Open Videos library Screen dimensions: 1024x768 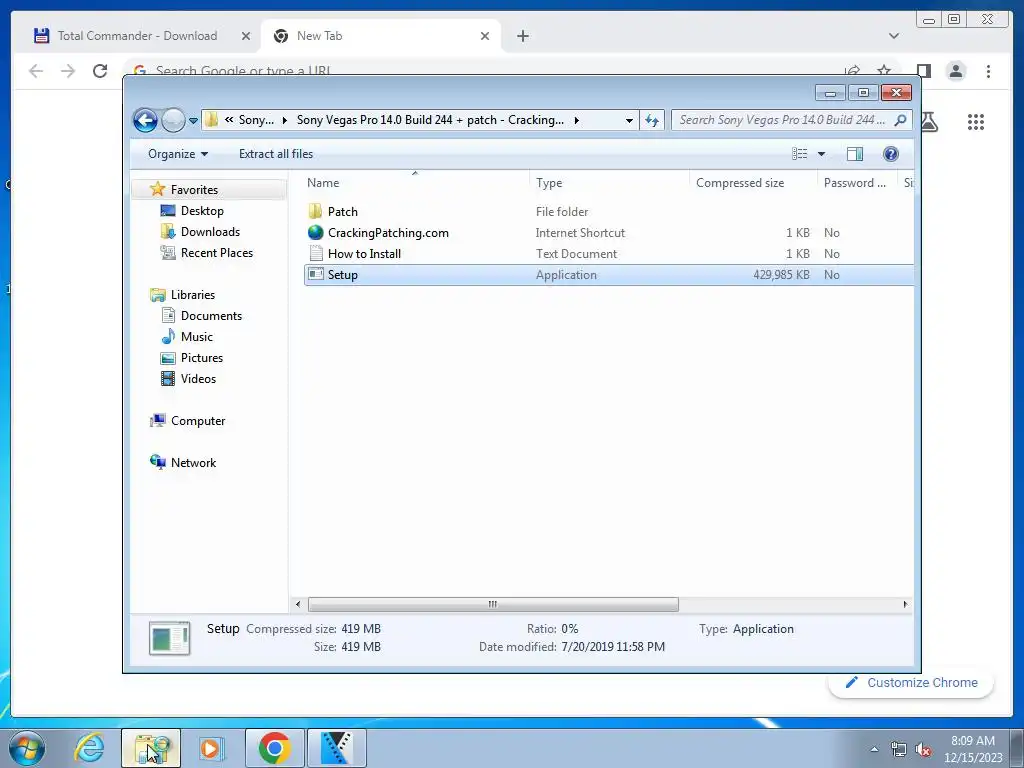tap(198, 378)
